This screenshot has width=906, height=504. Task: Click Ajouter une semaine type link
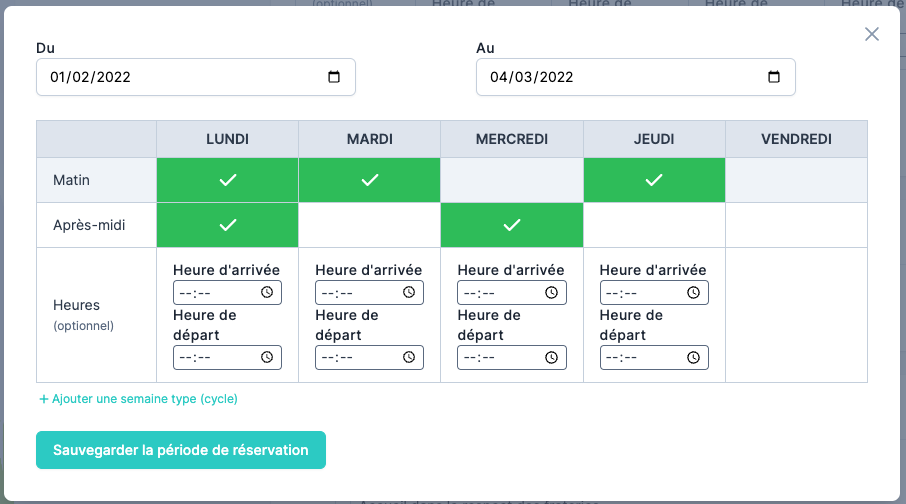[x=138, y=398]
